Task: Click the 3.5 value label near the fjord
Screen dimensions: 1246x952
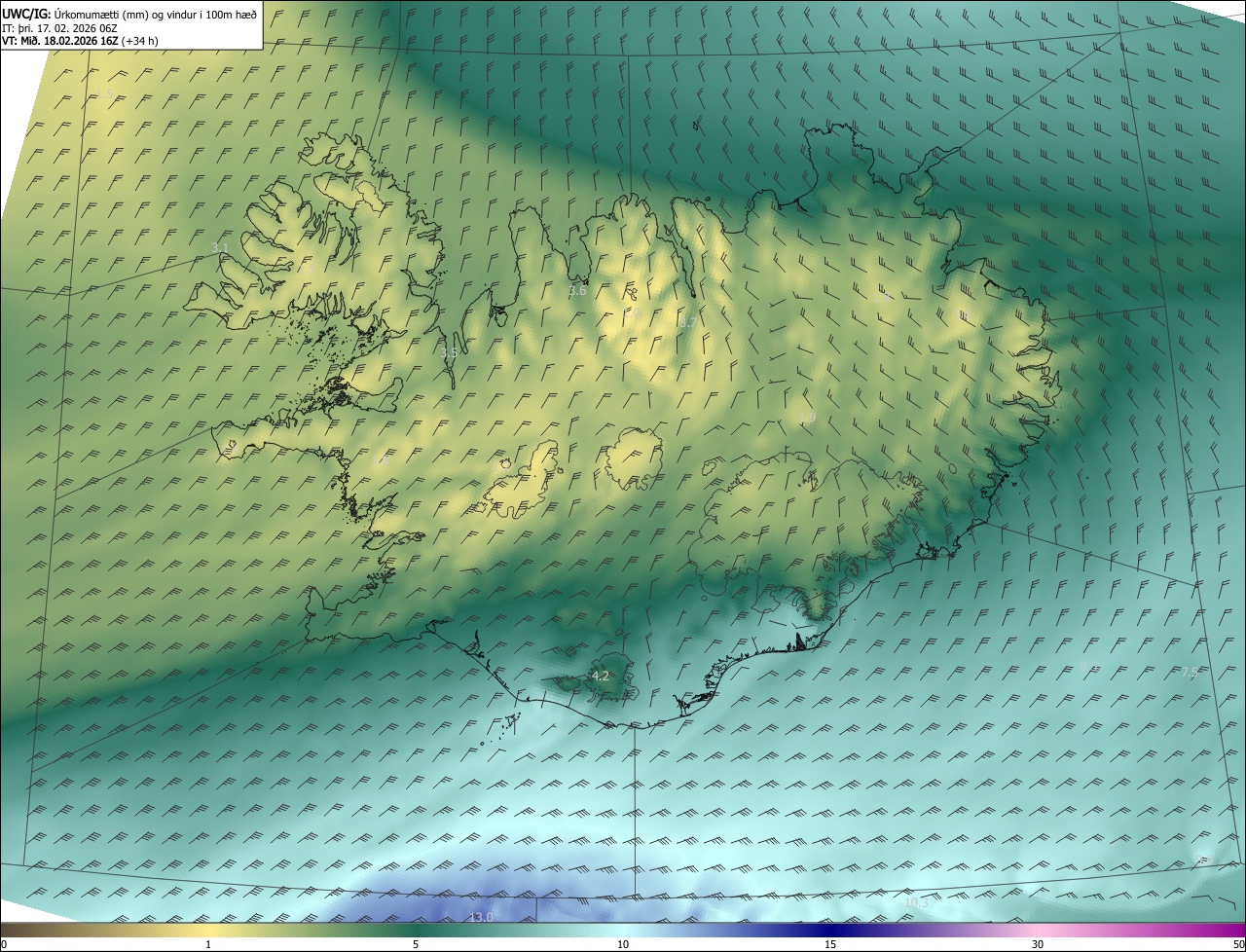Action: click(x=448, y=353)
